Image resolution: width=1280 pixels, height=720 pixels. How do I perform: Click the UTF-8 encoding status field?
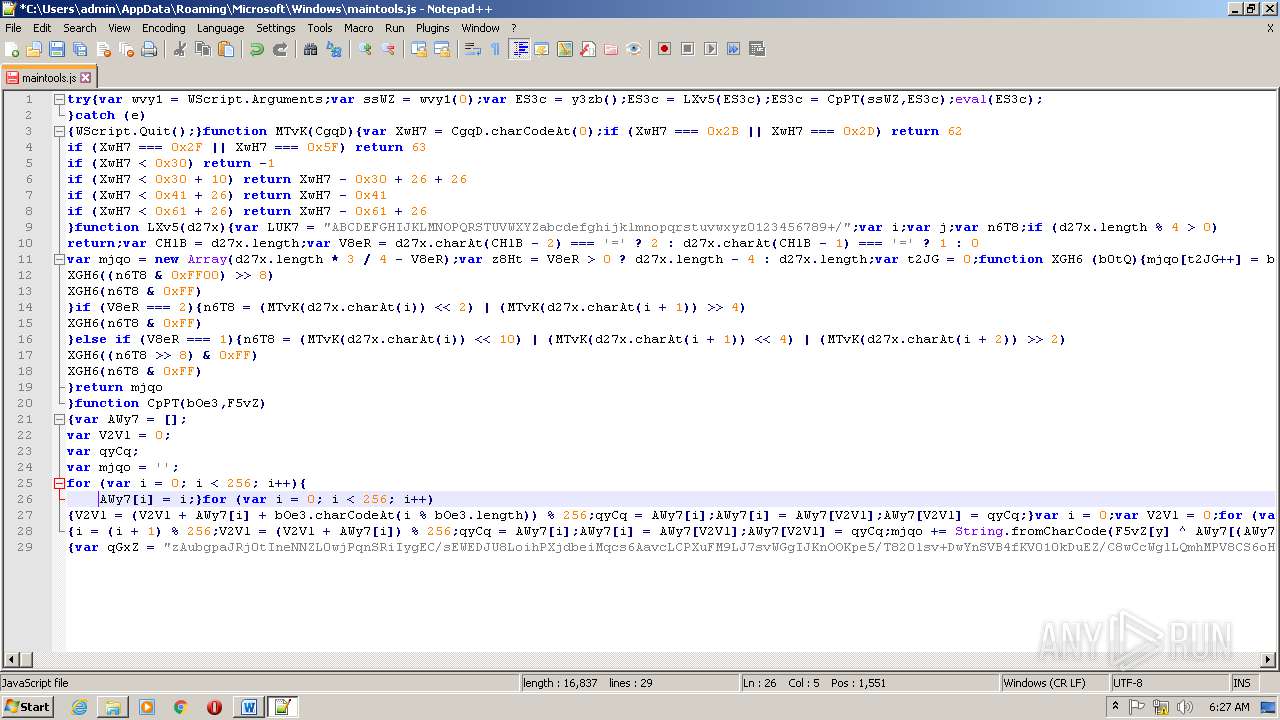[1168, 683]
